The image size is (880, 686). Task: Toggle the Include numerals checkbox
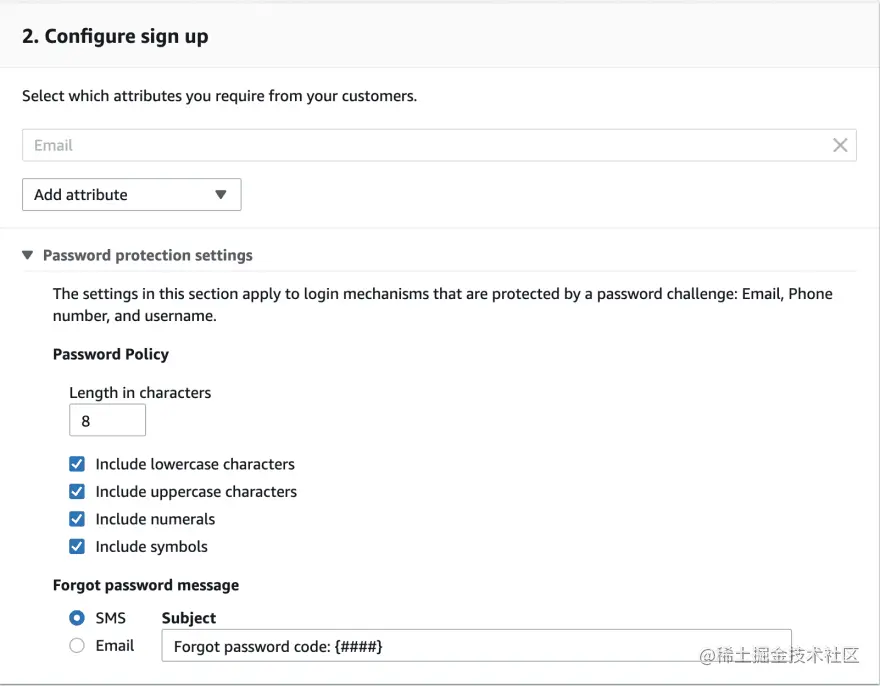77,519
